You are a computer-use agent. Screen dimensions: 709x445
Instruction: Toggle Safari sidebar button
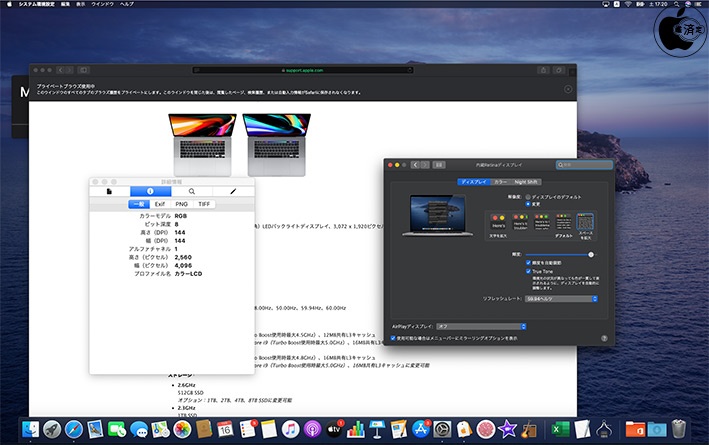tap(83, 70)
